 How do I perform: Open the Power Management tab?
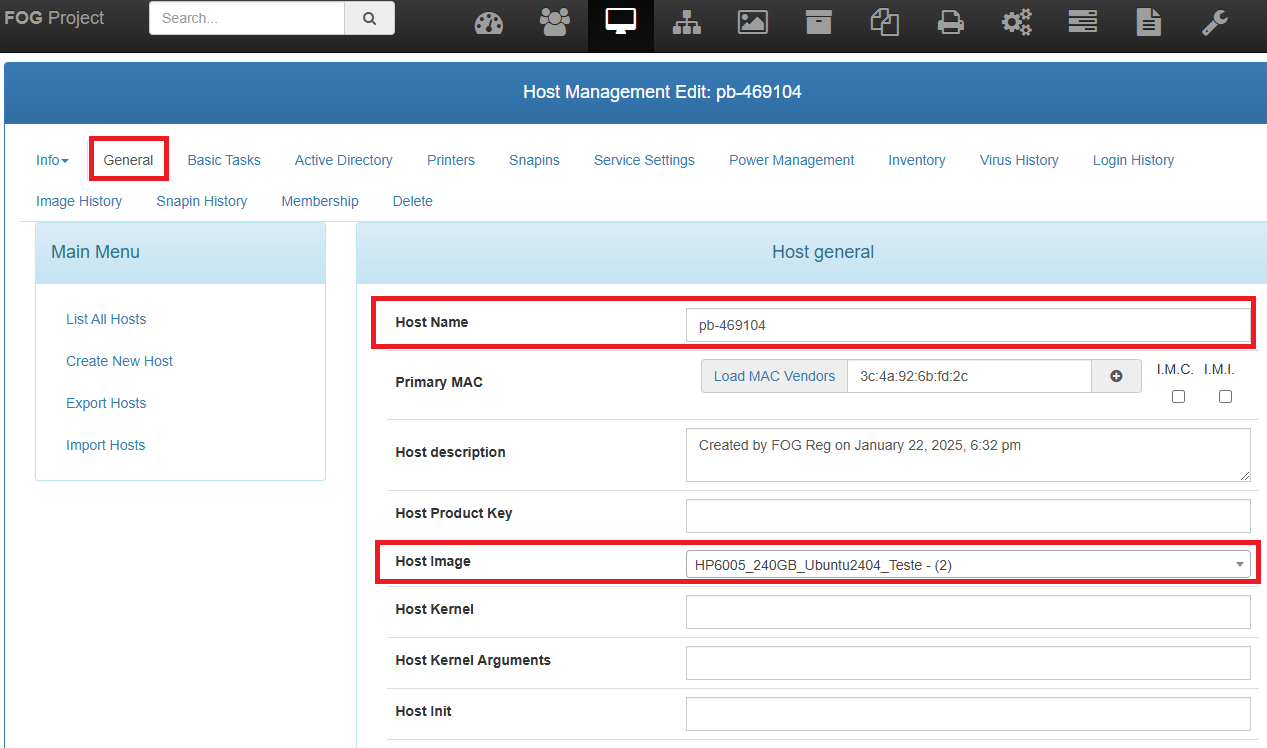click(x=791, y=160)
